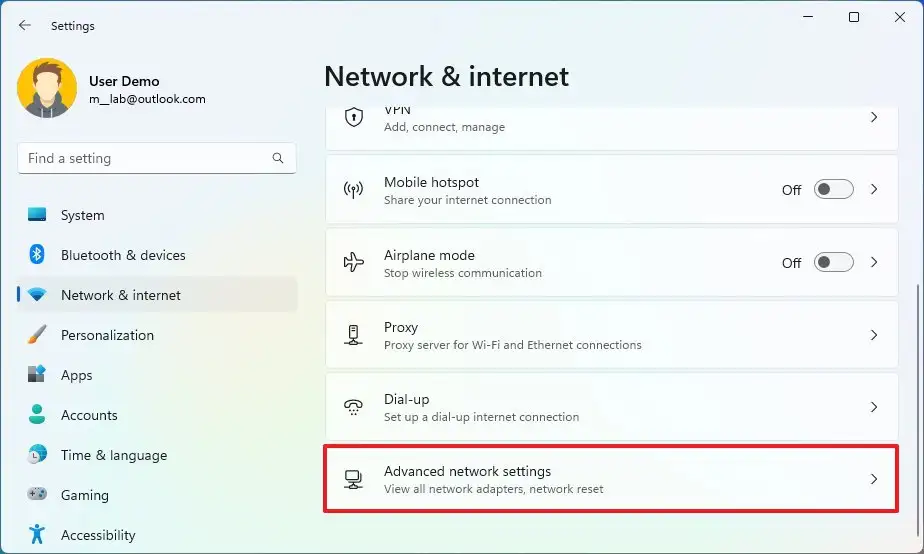Open the Personalization sidebar section

107,335
